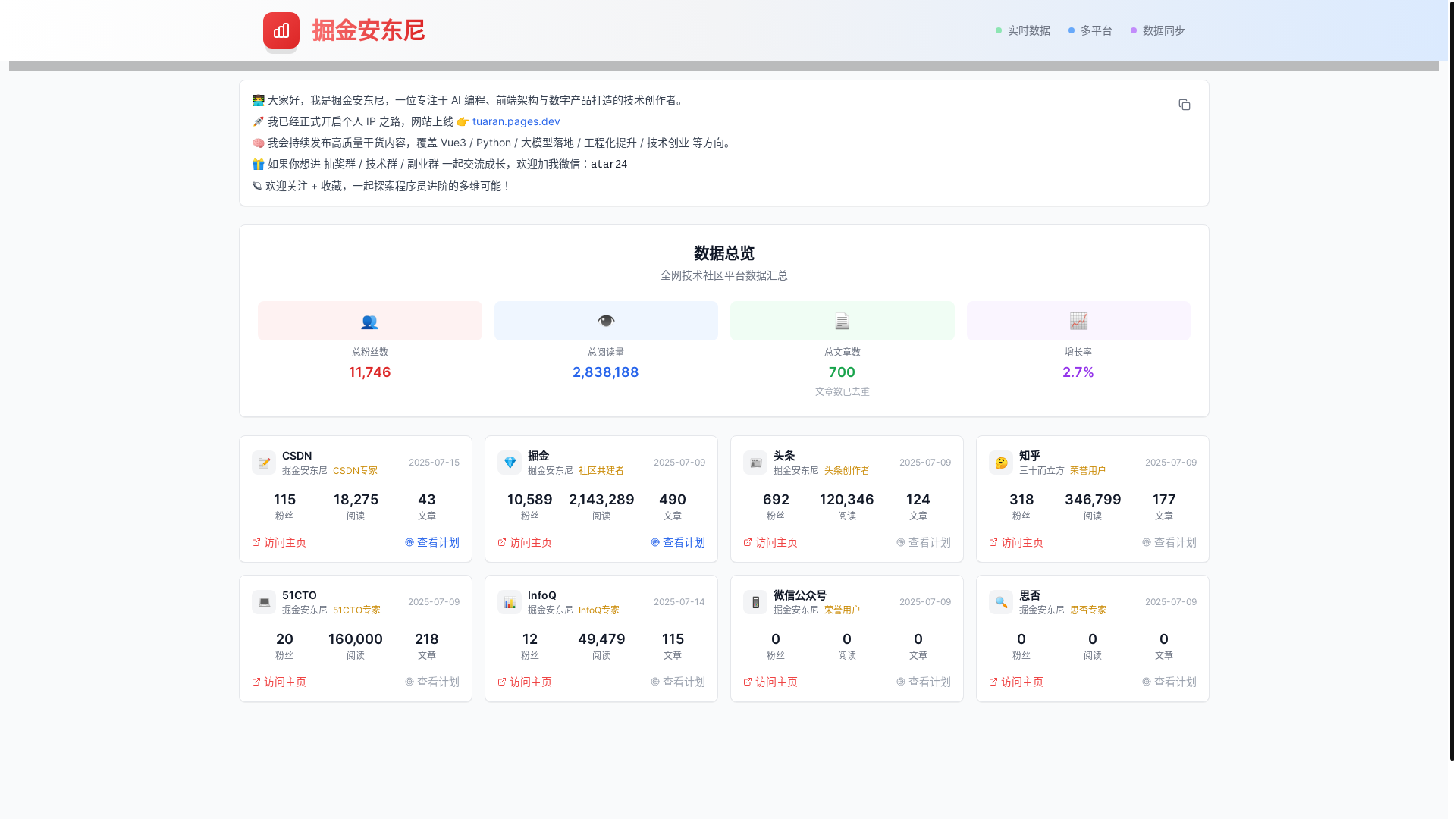Visit the 微信公众号 homepage via 访问主页
The image size is (1456, 819).
tap(770, 682)
